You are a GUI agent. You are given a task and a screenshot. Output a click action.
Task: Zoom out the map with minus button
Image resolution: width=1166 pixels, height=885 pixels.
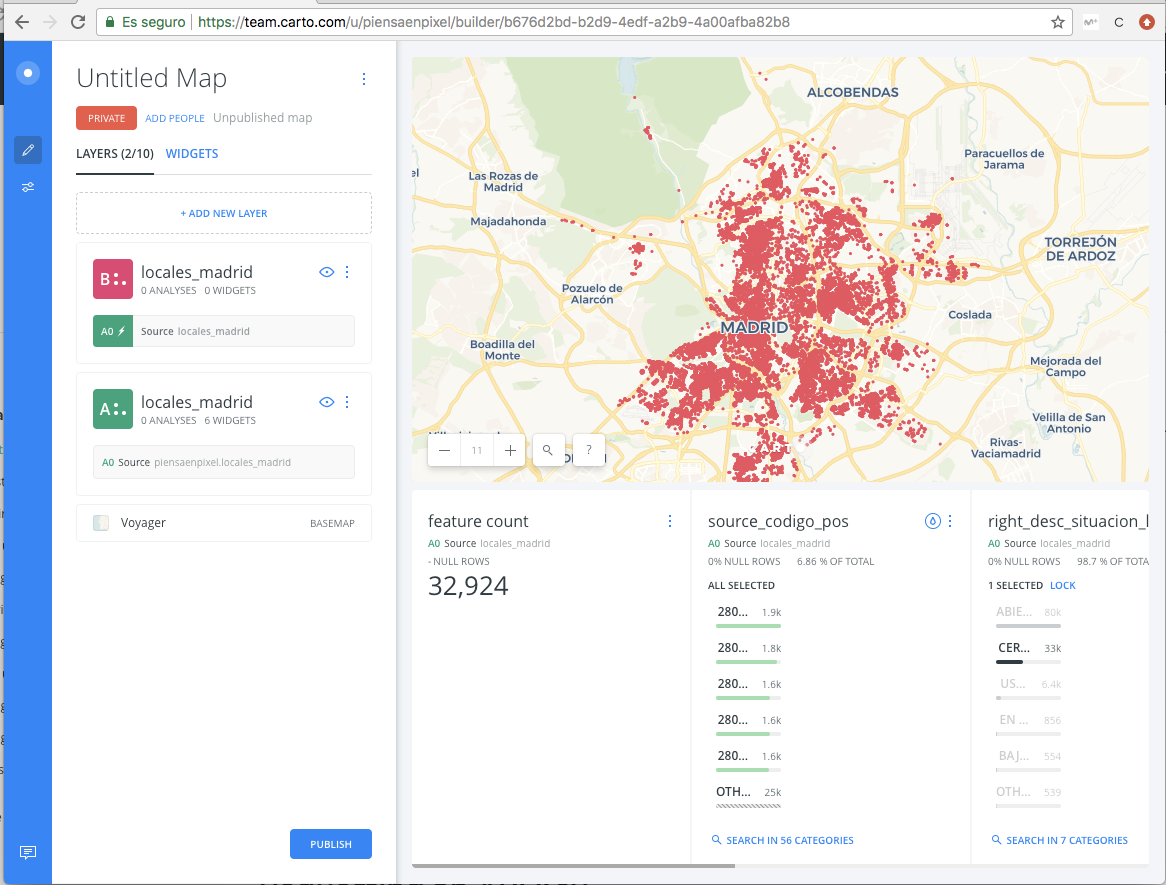click(444, 450)
